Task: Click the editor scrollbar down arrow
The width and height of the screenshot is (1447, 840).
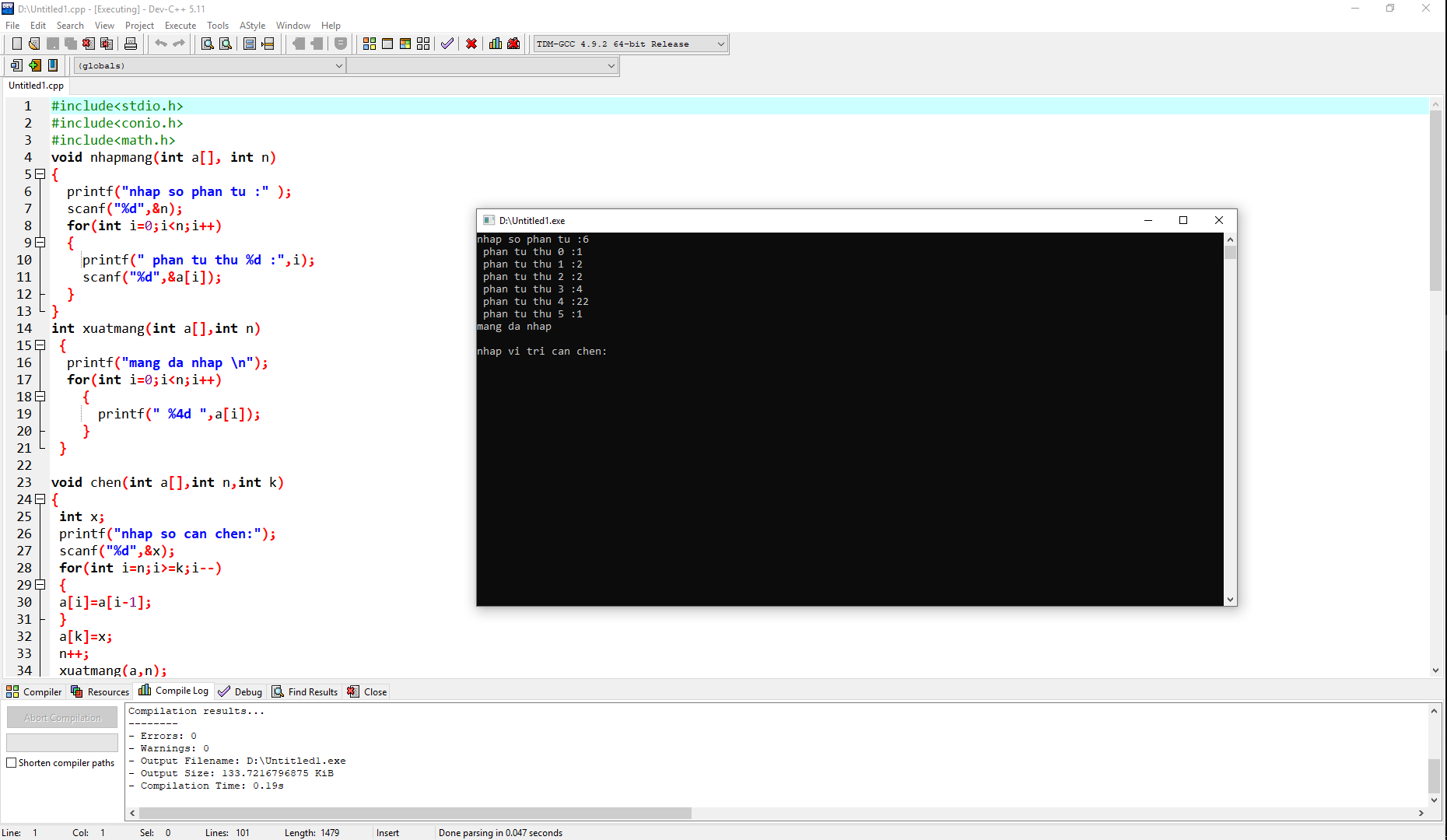Action: (1435, 670)
